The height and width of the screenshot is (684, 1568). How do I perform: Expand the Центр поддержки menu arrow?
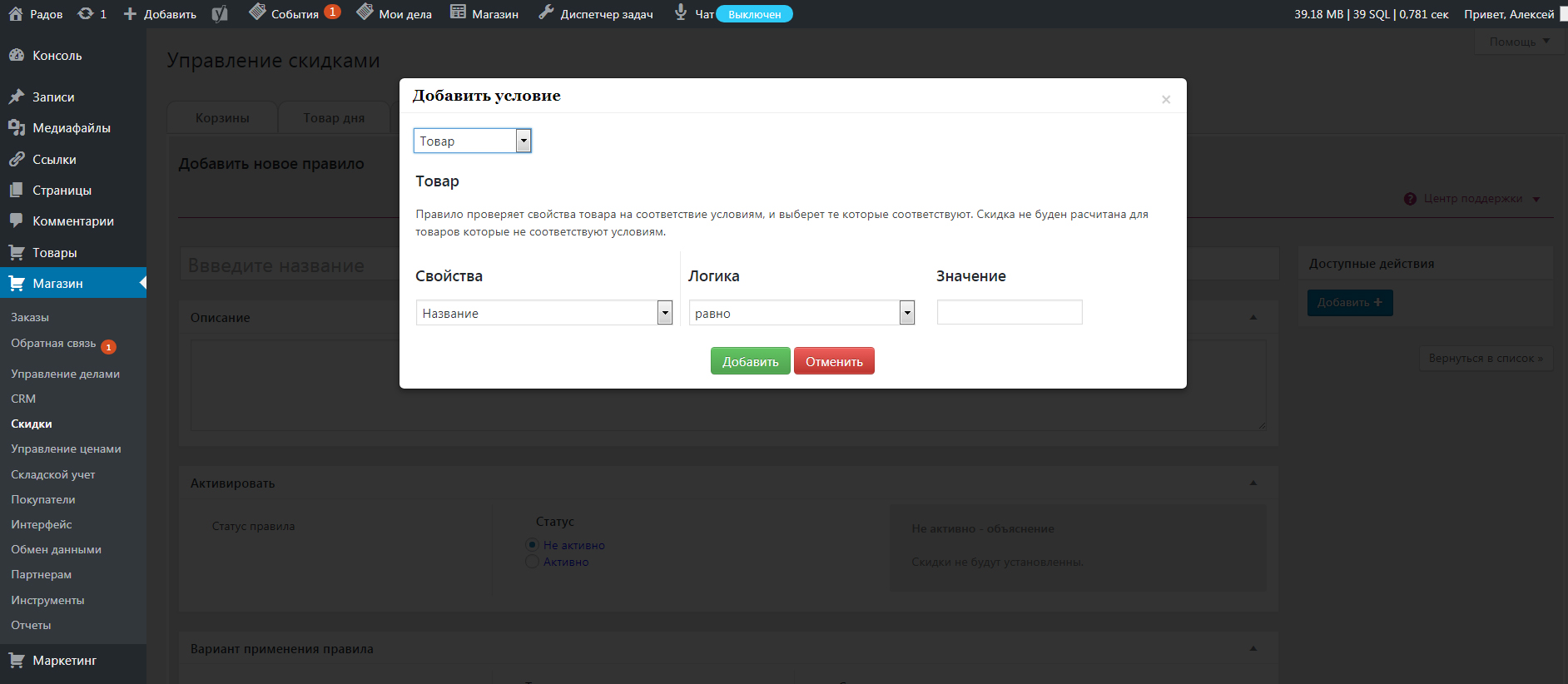coord(1536,200)
